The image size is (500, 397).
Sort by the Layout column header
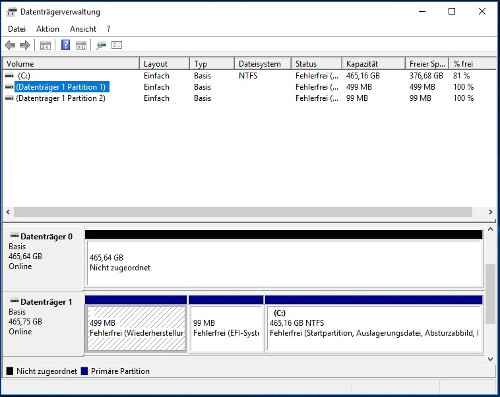[x=165, y=64]
